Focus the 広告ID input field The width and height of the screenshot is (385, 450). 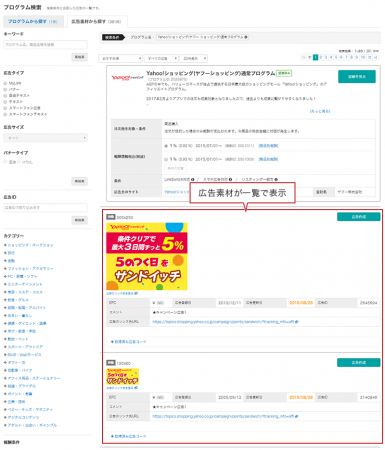(45, 207)
